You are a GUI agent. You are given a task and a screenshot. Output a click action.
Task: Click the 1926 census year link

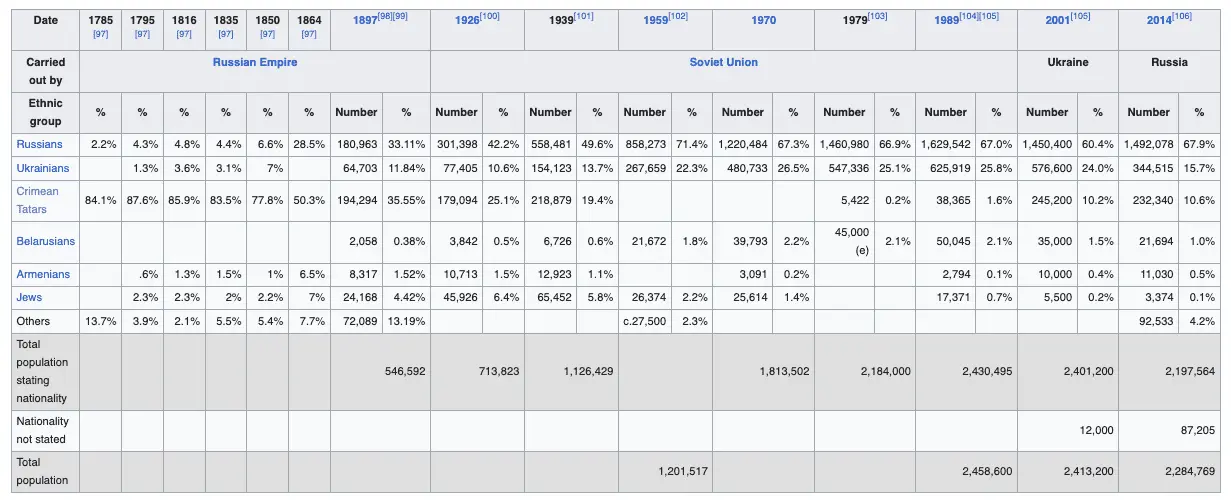pos(467,21)
